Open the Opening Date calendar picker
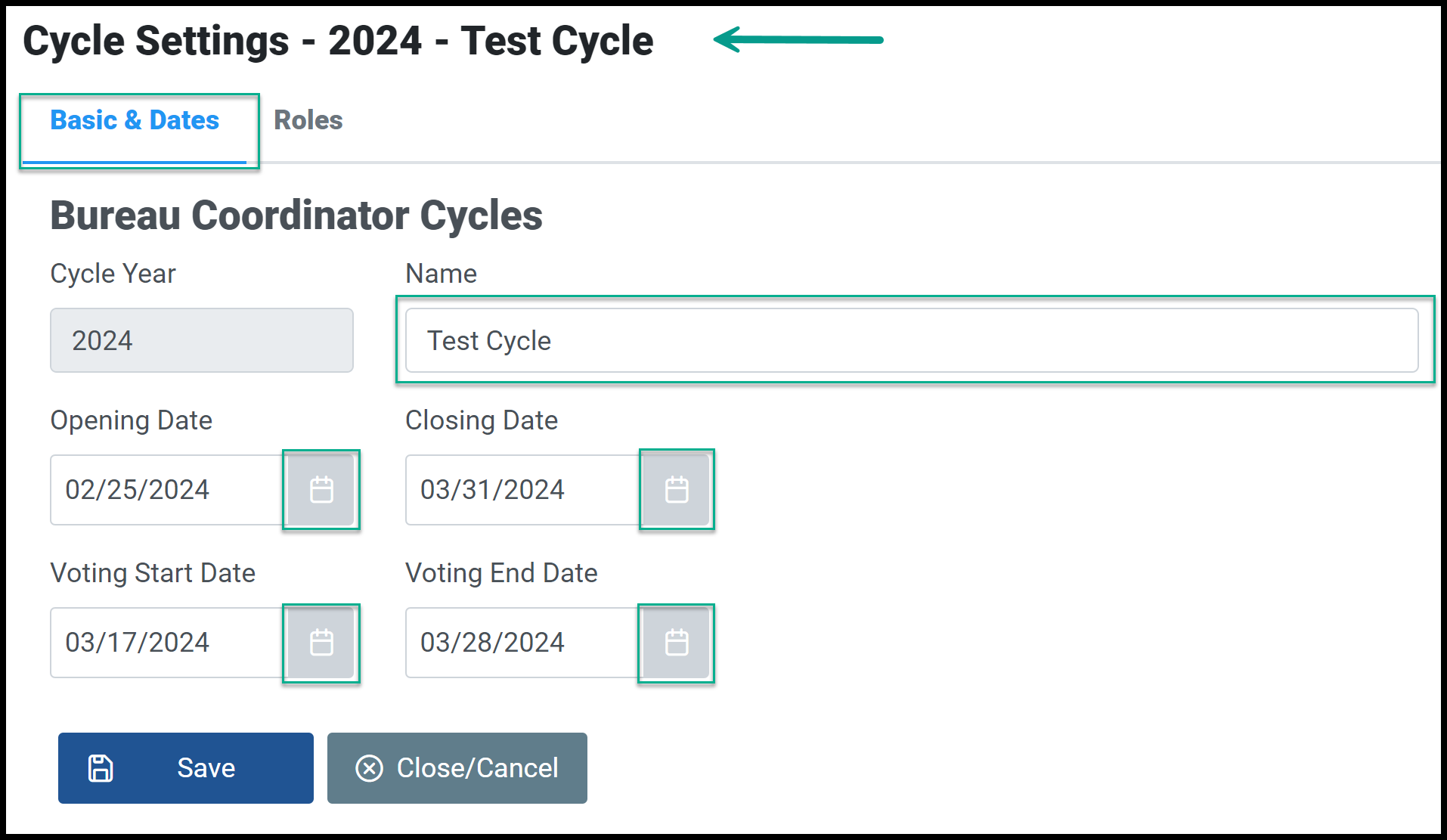The height and width of the screenshot is (840, 1447). tap(321, 490)
